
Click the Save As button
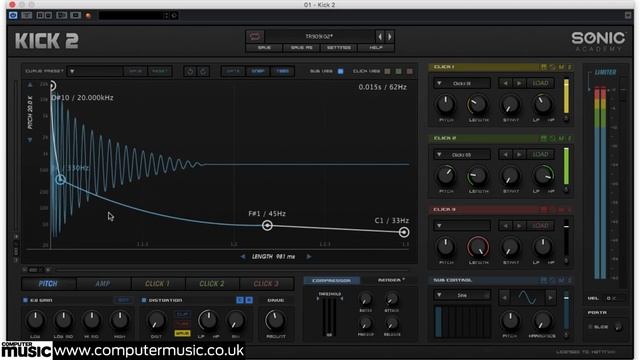301,48
